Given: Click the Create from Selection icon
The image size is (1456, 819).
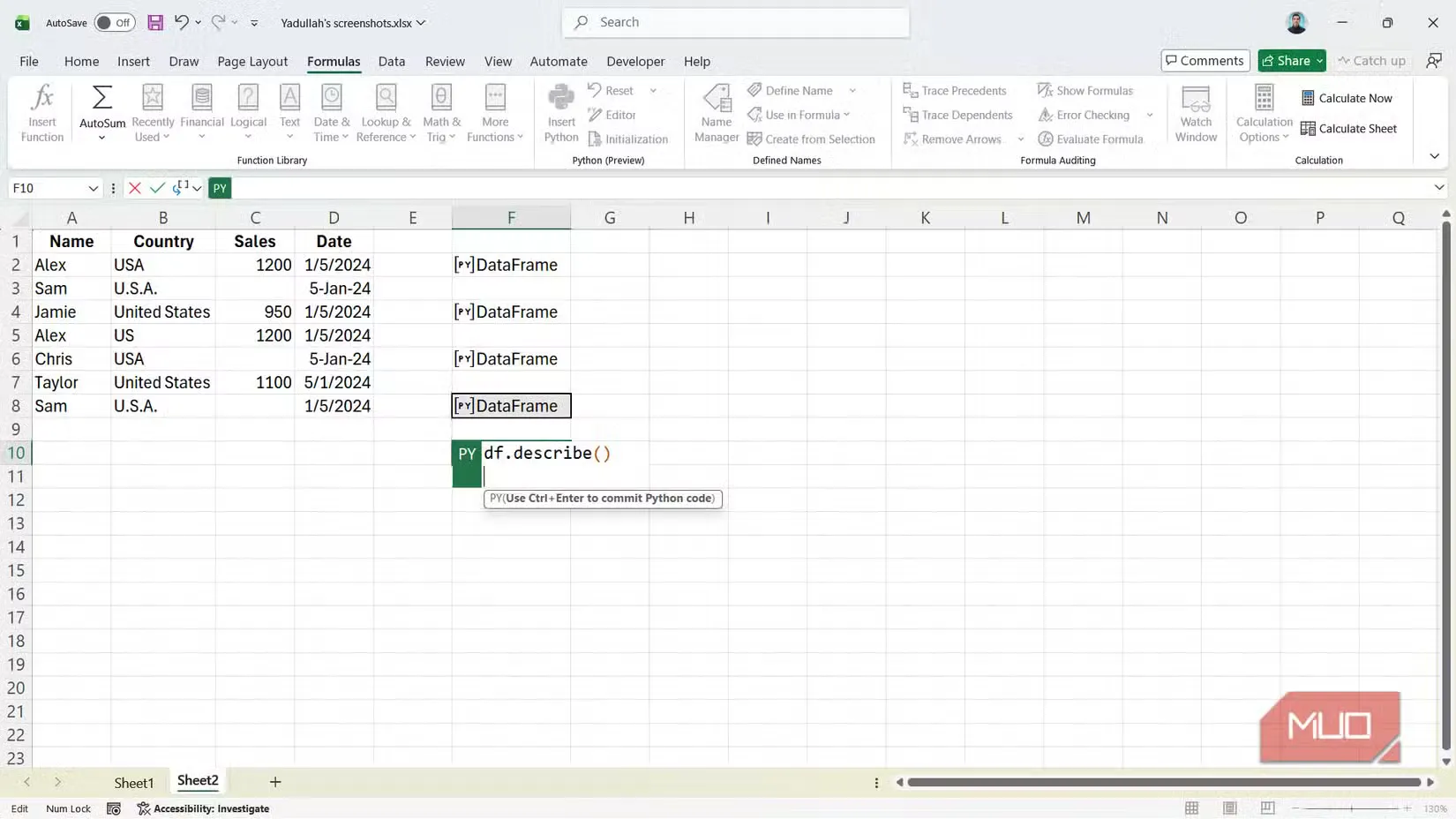Looking at the screenshot, I should (x=755, y=139).
